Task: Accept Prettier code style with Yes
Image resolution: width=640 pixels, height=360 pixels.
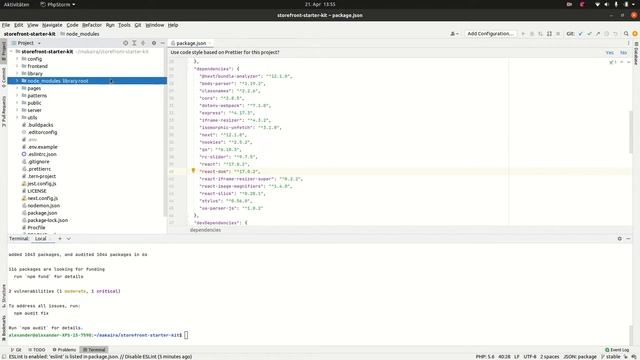Action: point(610,53)
